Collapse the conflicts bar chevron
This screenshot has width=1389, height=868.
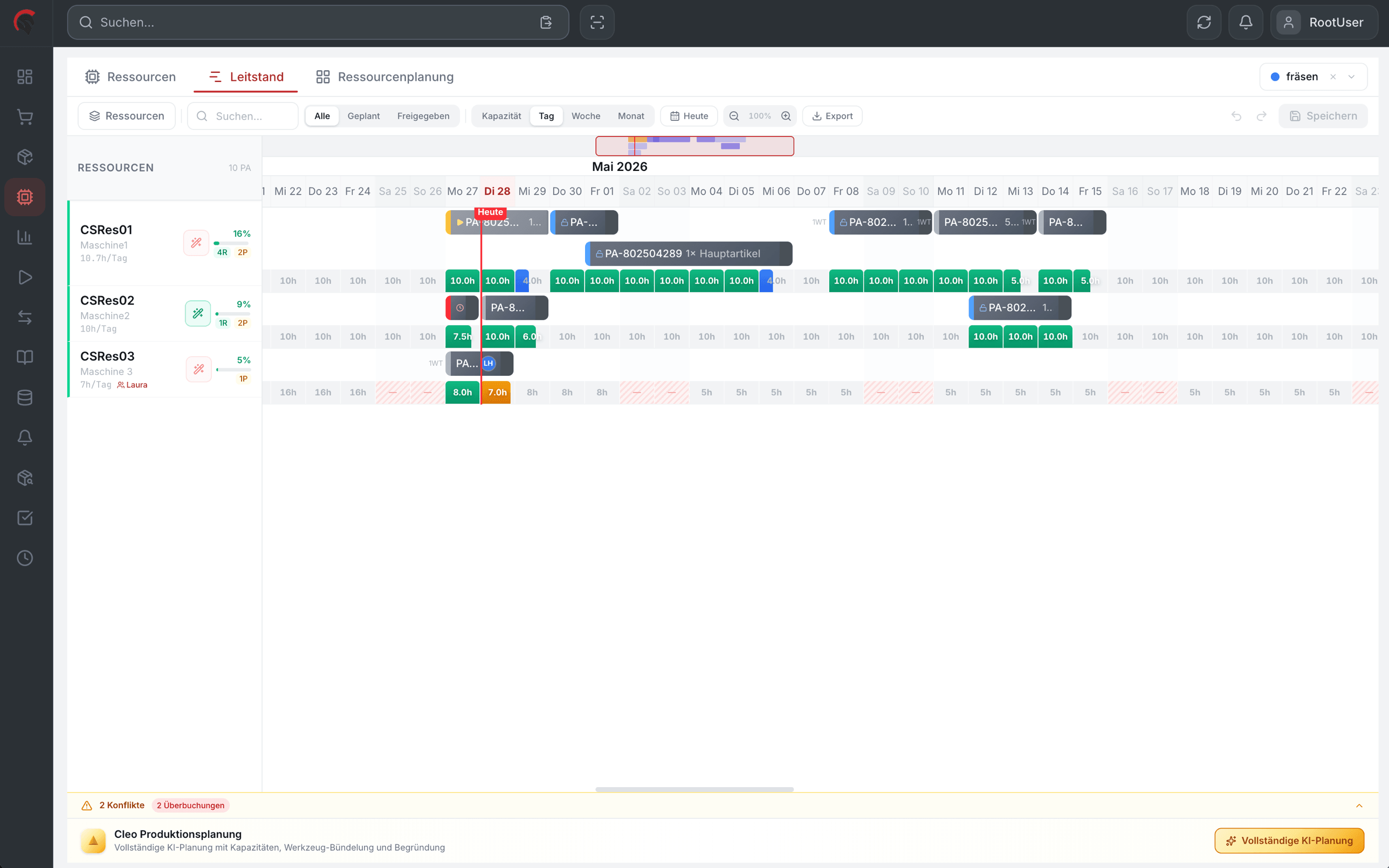coord(1359,805)
